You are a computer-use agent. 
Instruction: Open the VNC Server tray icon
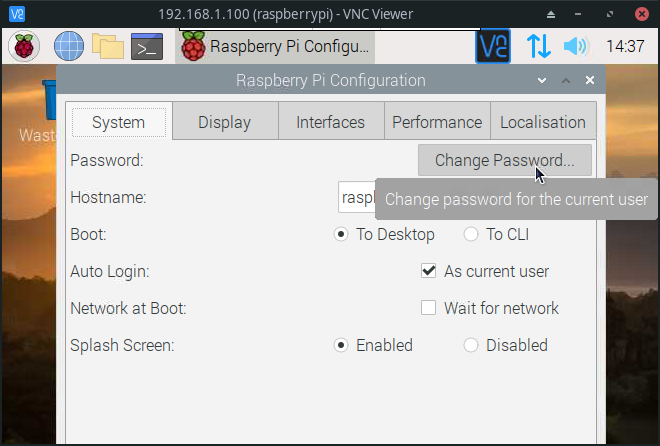point(493,46)
